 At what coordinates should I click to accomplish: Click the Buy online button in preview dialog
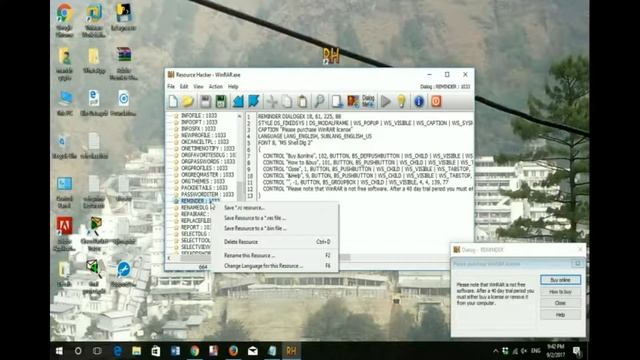pos(560,280)
